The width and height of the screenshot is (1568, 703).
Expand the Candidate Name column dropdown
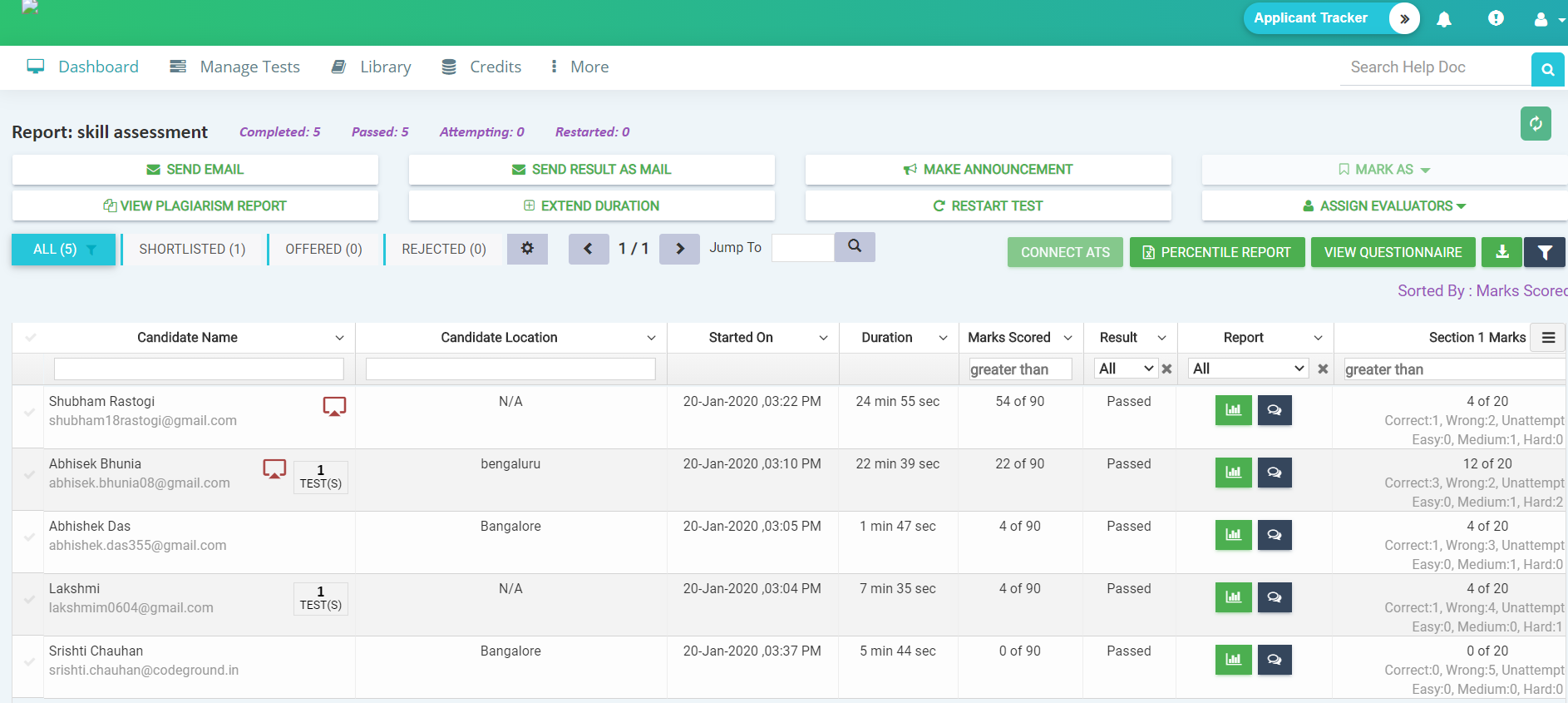339,338
